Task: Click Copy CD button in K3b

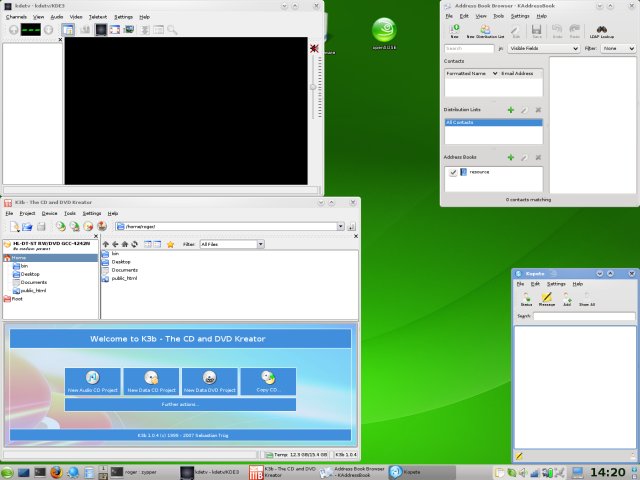Action: pyautogui.click(x=268, y=381)
